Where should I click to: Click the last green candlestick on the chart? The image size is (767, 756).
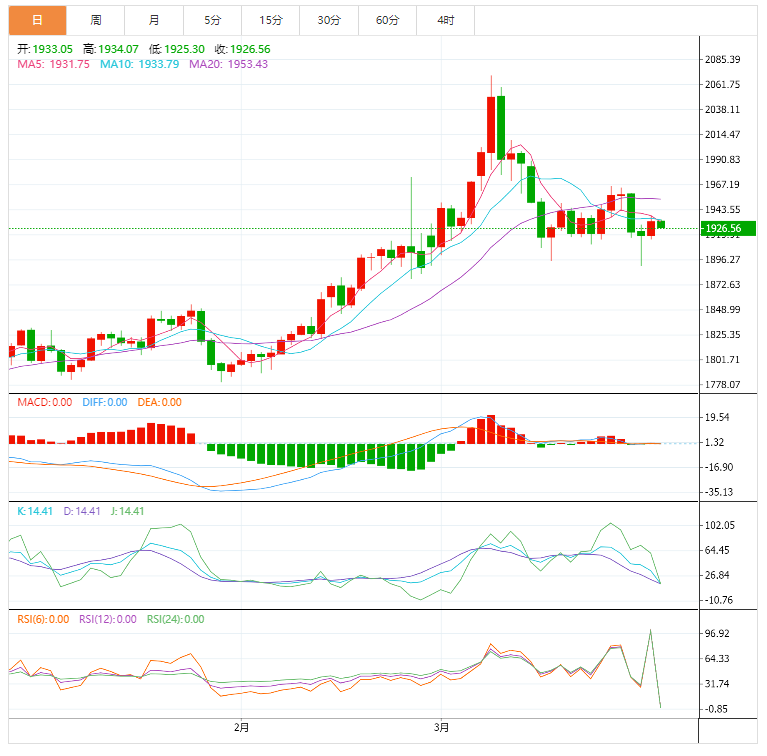coord(661,224)
